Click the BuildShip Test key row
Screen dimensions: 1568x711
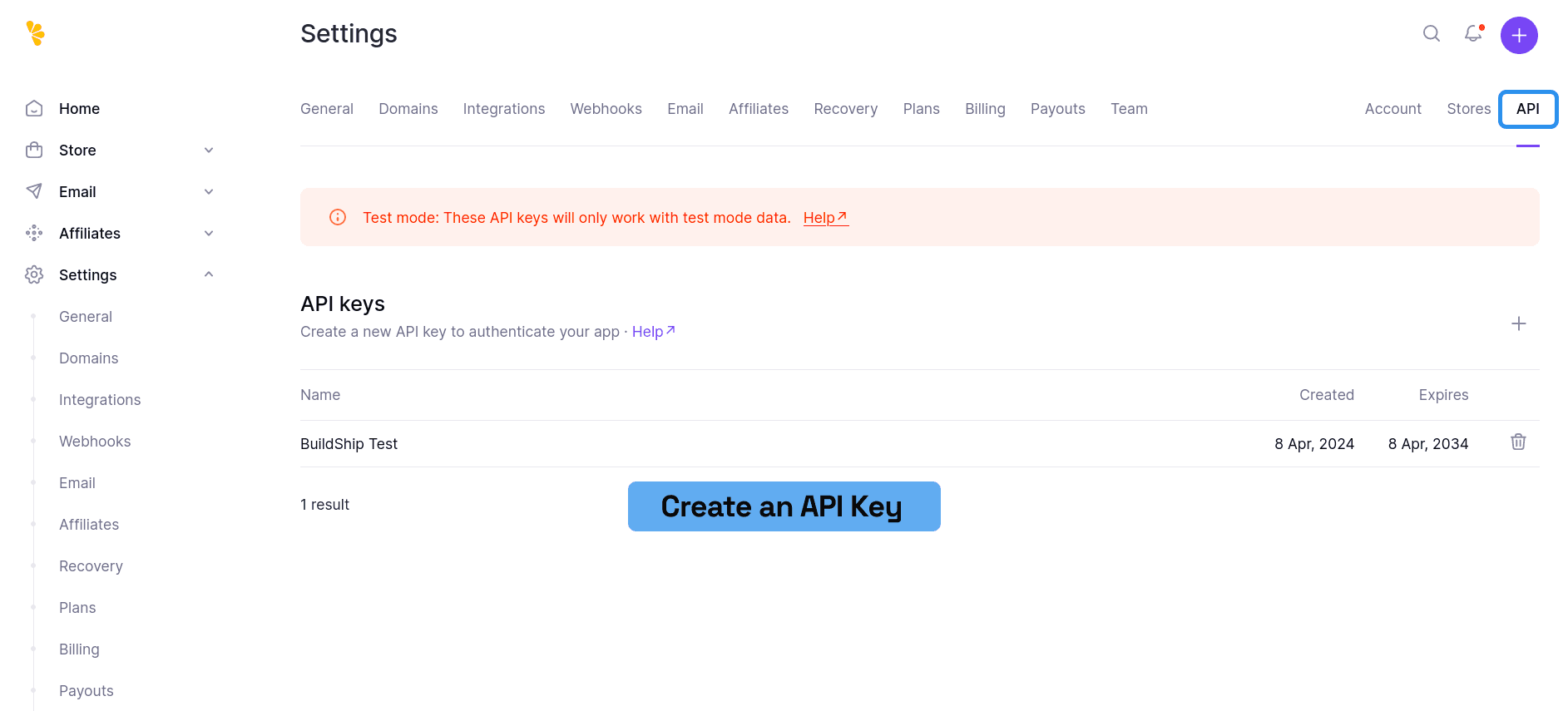click(x=349, y=444)
